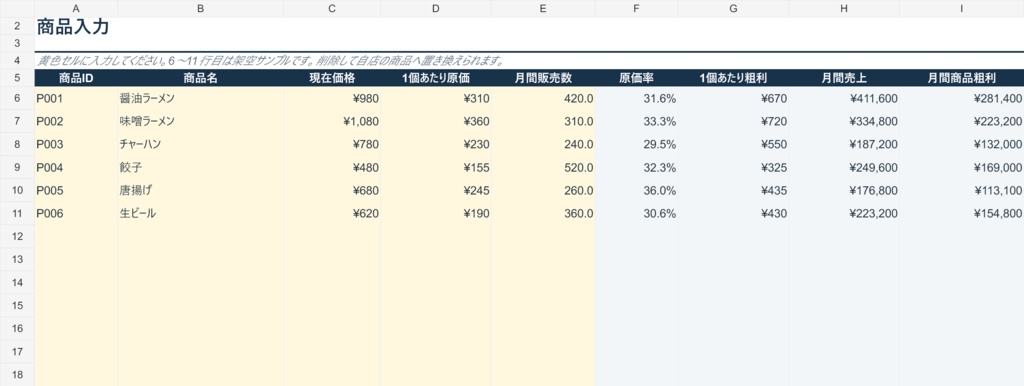Select the ¥550 unit profit cell
Screen dimensions: 1024x386
pyautogui.click(x=733, y=144)
